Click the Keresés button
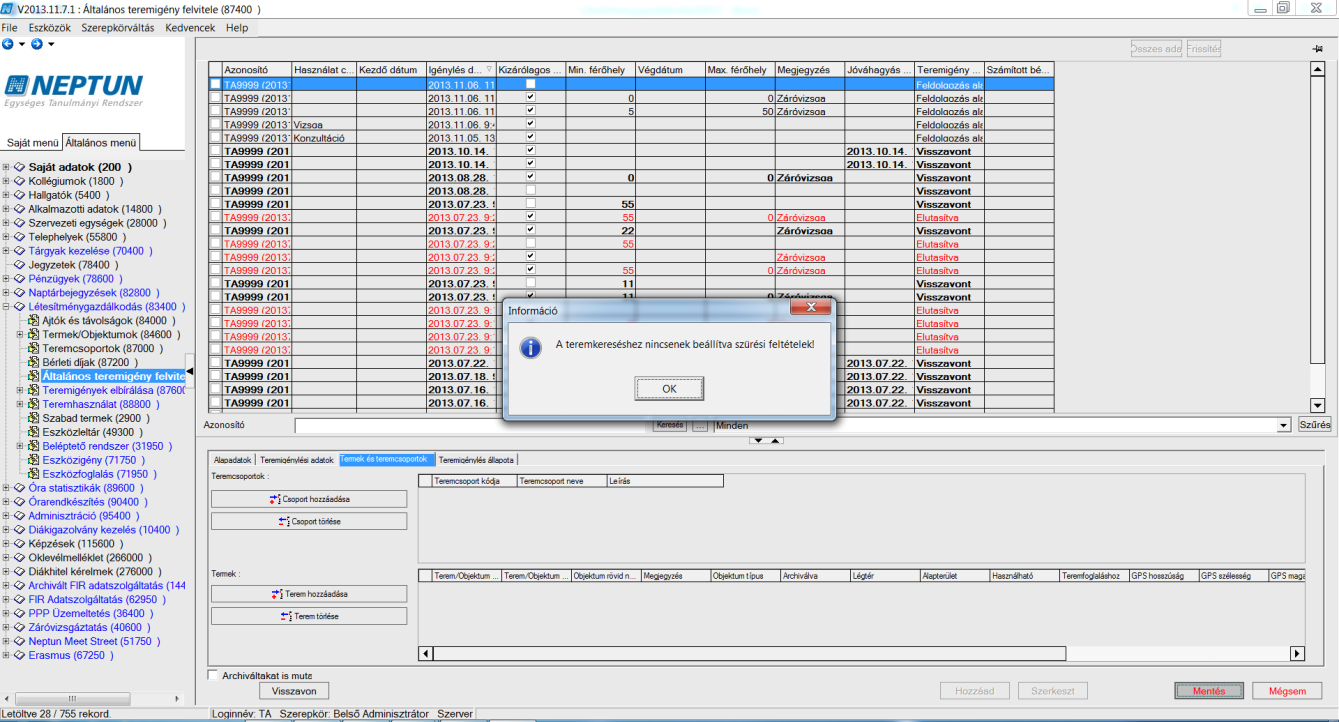The width and height of the screenshot is (1339, 722). pos(671,425)
